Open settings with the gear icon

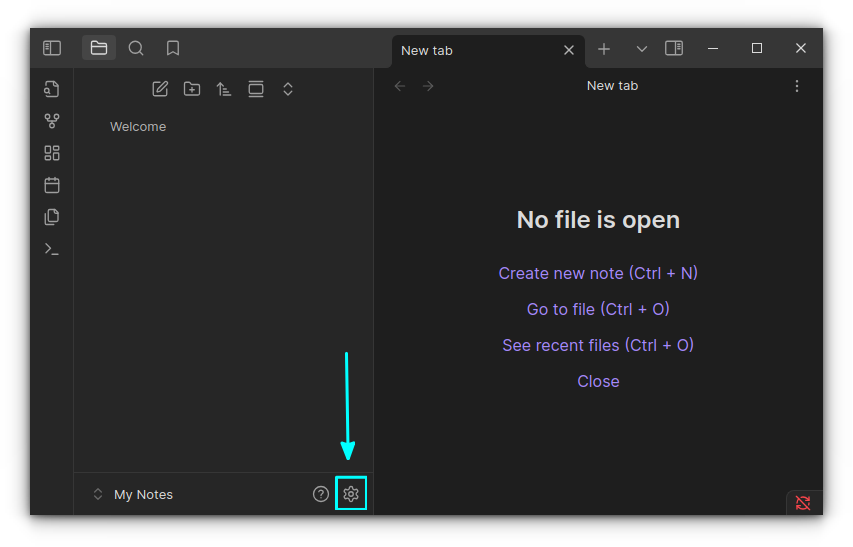click(351, 494)
